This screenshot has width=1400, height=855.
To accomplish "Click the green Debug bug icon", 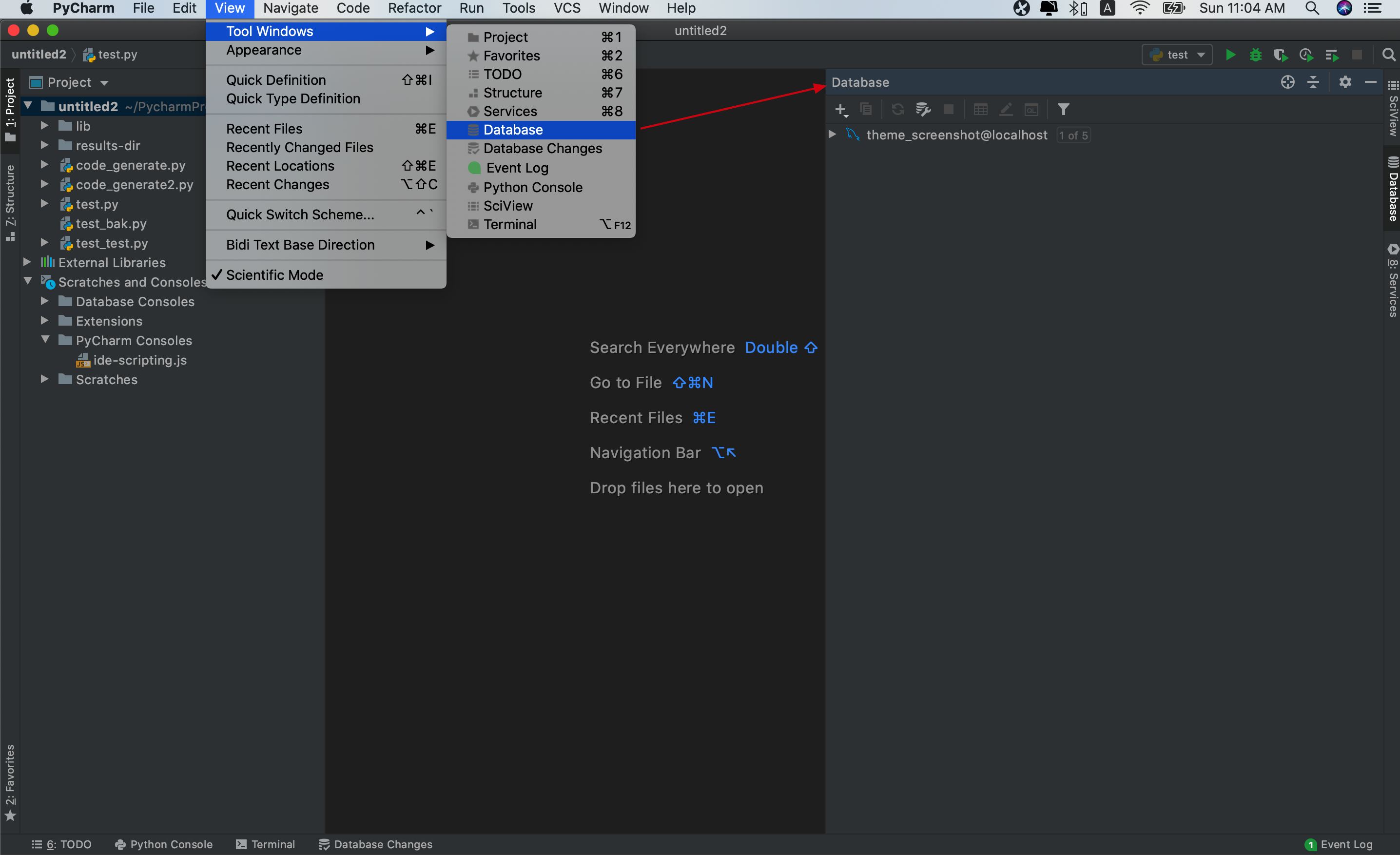I will pos(1256,55).
